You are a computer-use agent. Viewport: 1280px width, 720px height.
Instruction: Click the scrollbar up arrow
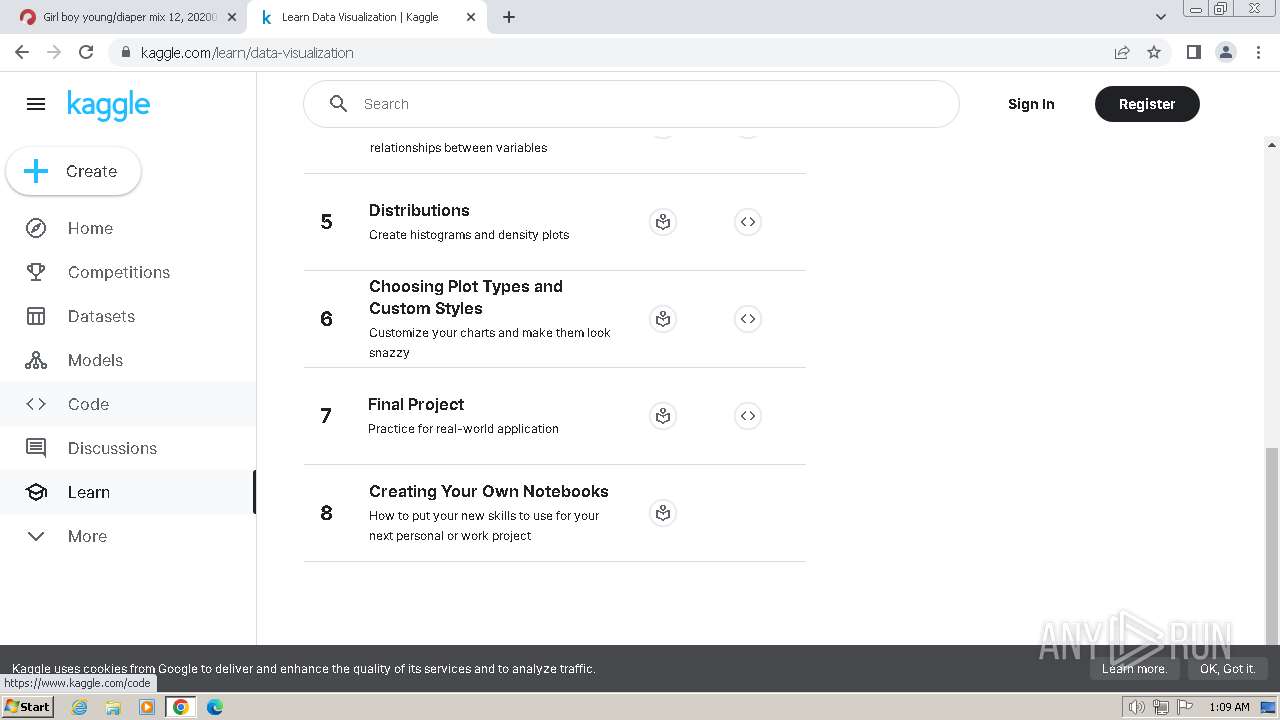(x=1272, y=145)
